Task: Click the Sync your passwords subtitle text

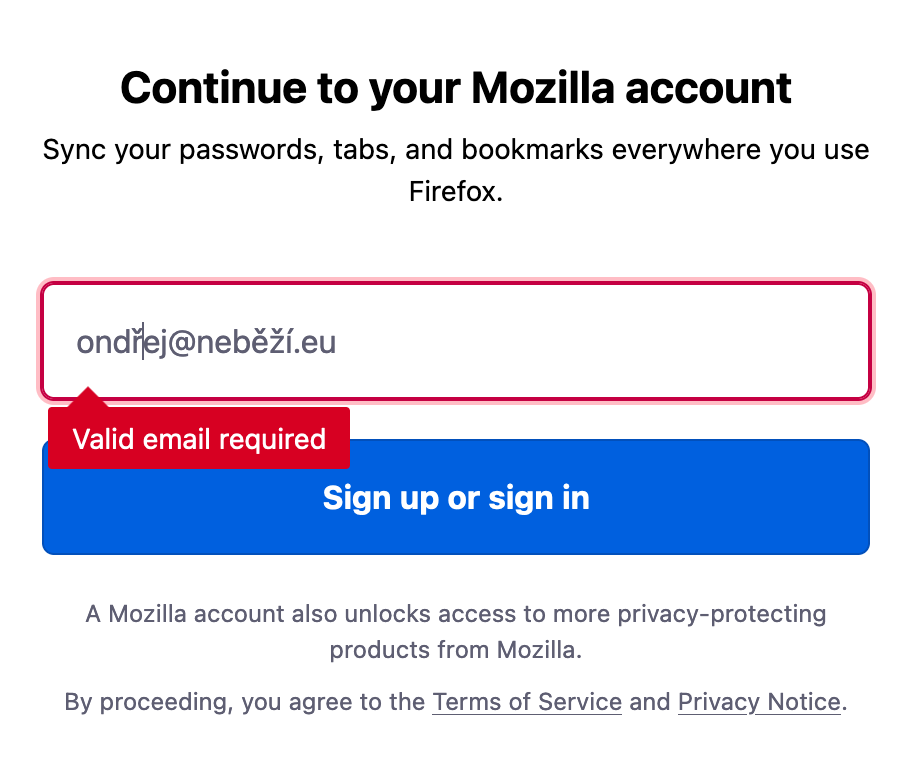Action: (x=456, y=151)
